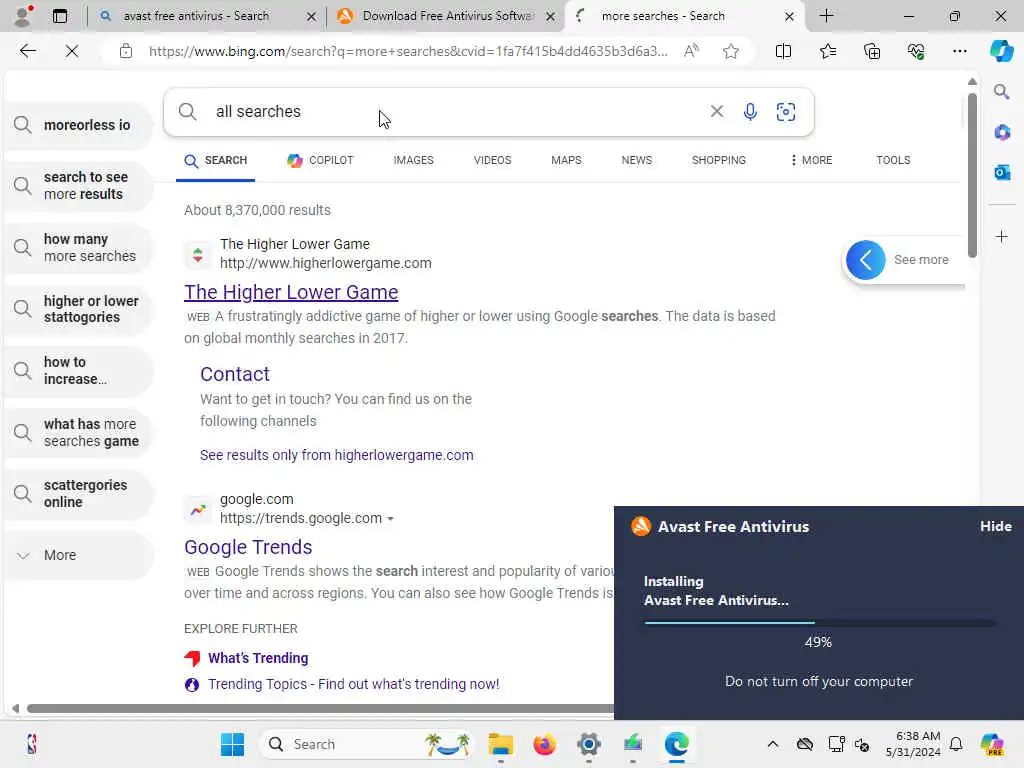The width and height of the screenshot is (1024, 768).
Task: Stop loading the page
Action: click(72, 51)
